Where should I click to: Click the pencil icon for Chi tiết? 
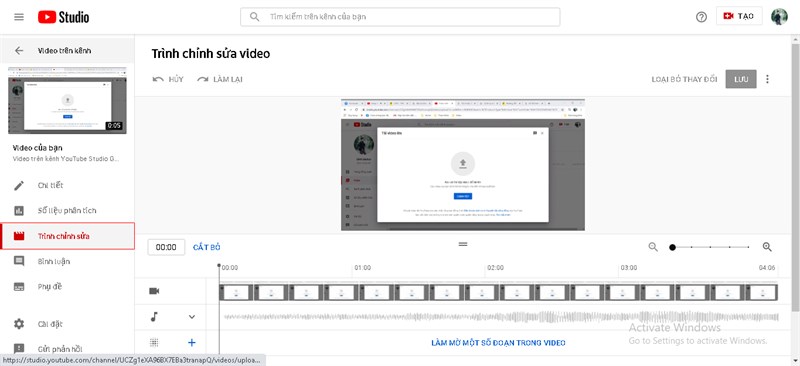(19, 185)
